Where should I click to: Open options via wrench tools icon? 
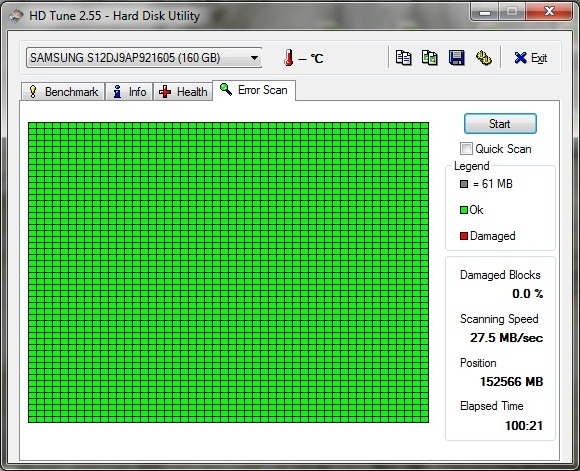(483, 58)
